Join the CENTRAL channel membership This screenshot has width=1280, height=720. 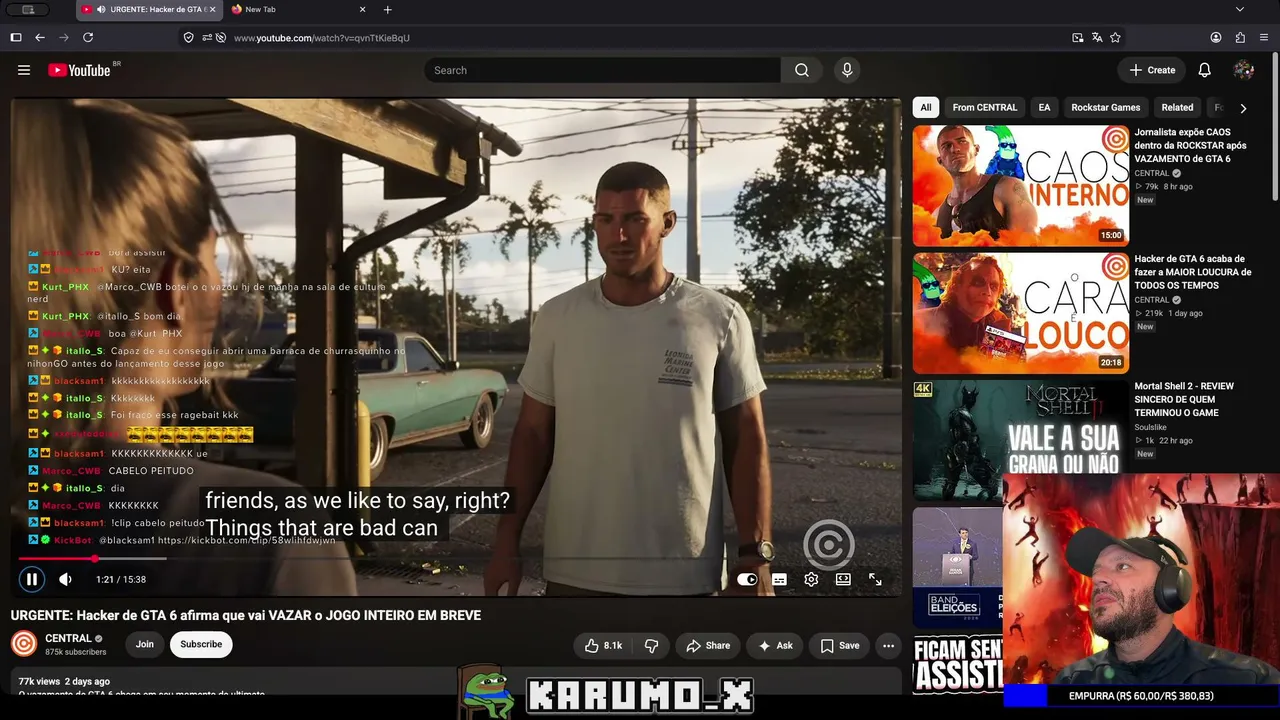(145, 645)
